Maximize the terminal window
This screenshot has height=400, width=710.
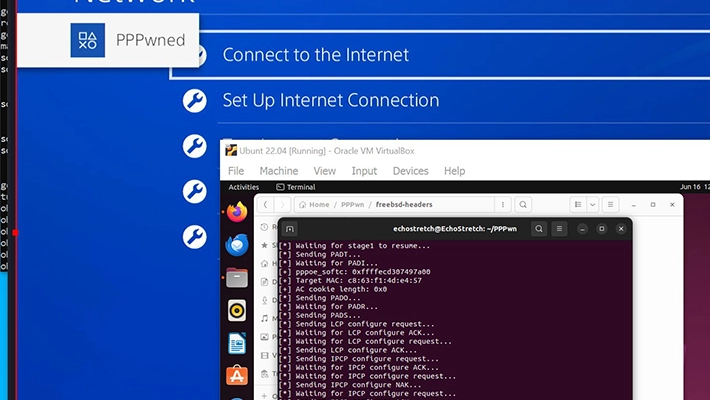[602, 229]
